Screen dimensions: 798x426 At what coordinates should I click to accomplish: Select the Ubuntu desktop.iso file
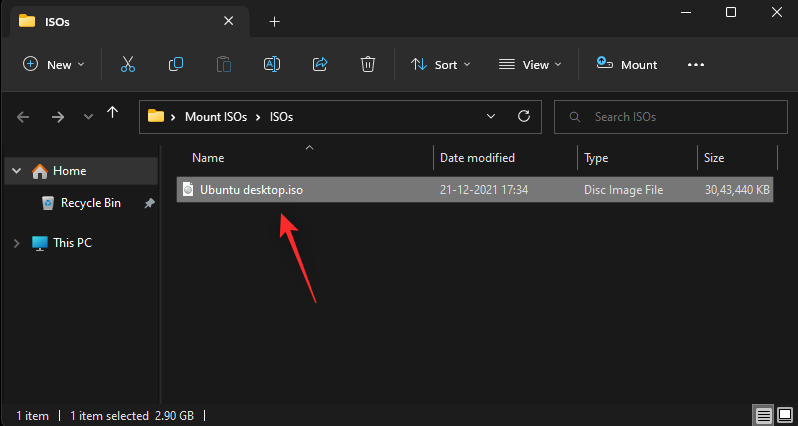click(251, 190)
